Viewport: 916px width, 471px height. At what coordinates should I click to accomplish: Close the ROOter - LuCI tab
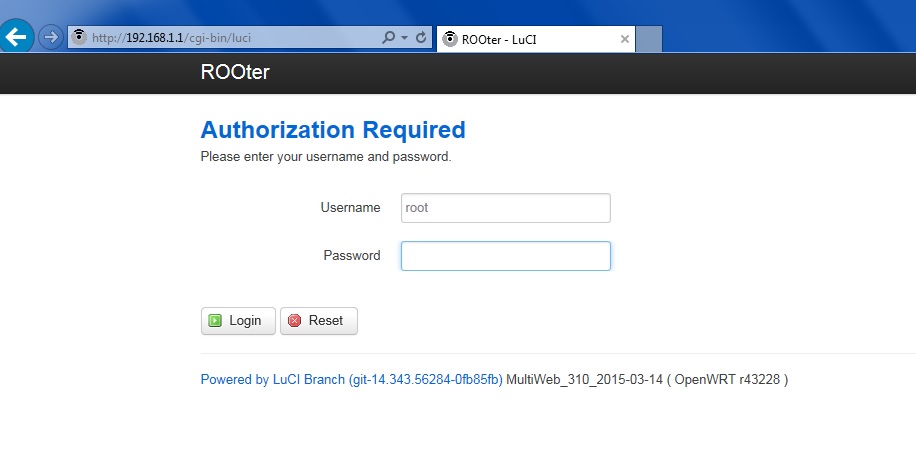(x=624, y=39)
